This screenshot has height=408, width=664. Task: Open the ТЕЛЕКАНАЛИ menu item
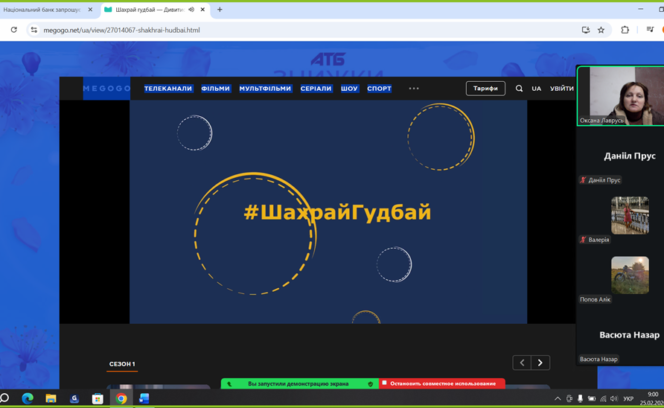pos(168,88)
